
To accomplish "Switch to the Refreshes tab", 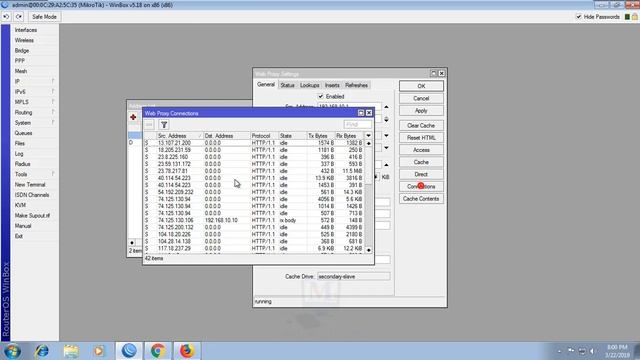I will [356, 85].
